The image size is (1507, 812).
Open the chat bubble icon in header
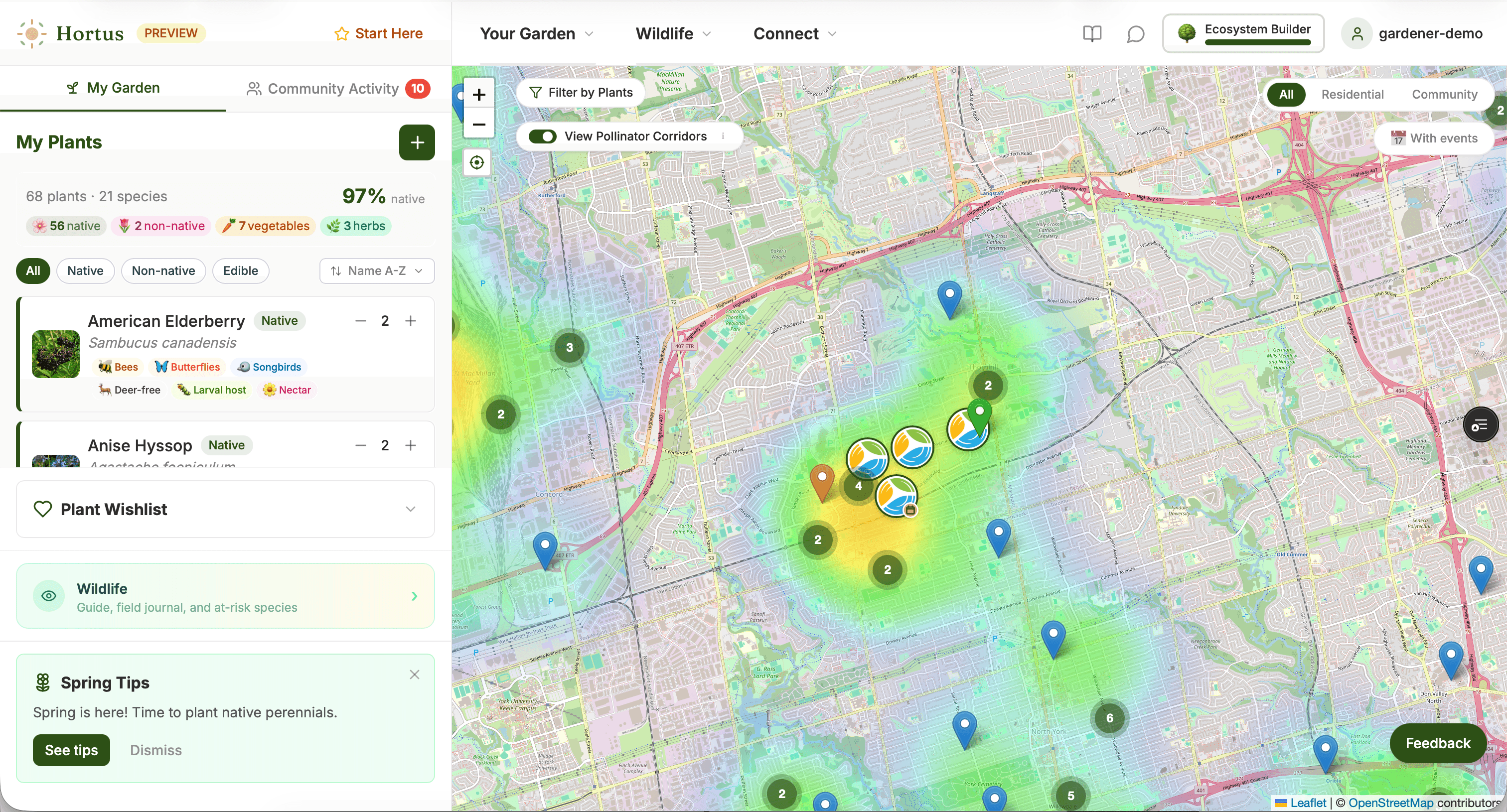click(1135, 34)
